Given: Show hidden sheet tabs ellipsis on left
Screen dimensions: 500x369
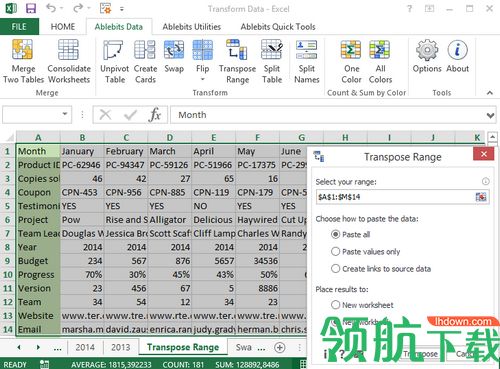Looking at the screenshot, I should [57, 348].
